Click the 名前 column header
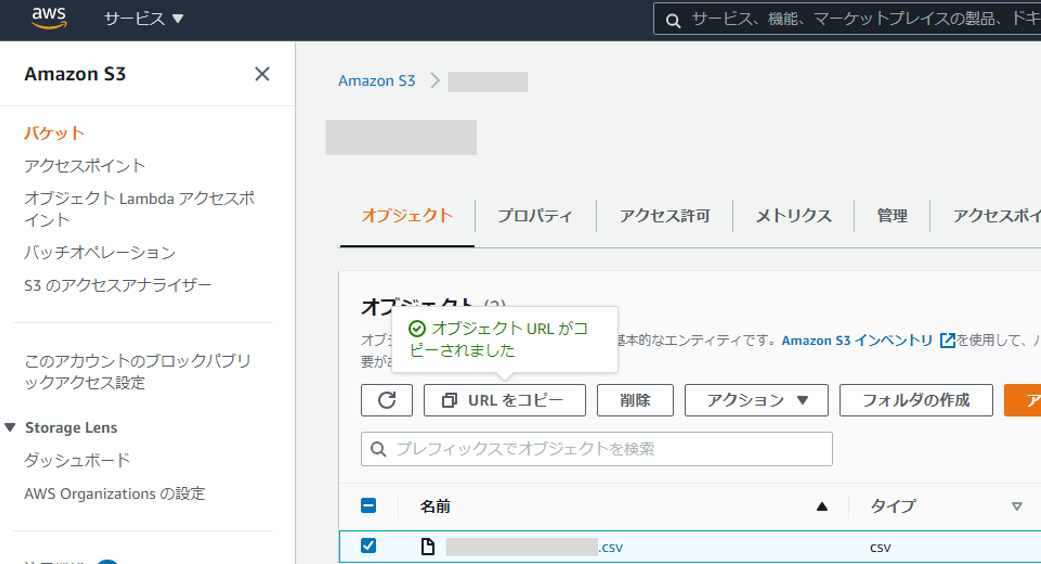The image size is (1041, 564). (435, 507)
